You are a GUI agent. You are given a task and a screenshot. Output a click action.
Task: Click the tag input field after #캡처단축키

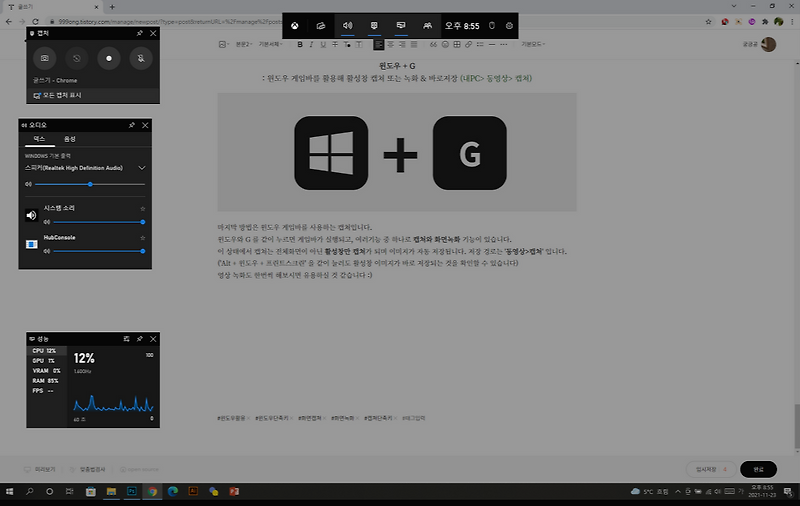414,418
